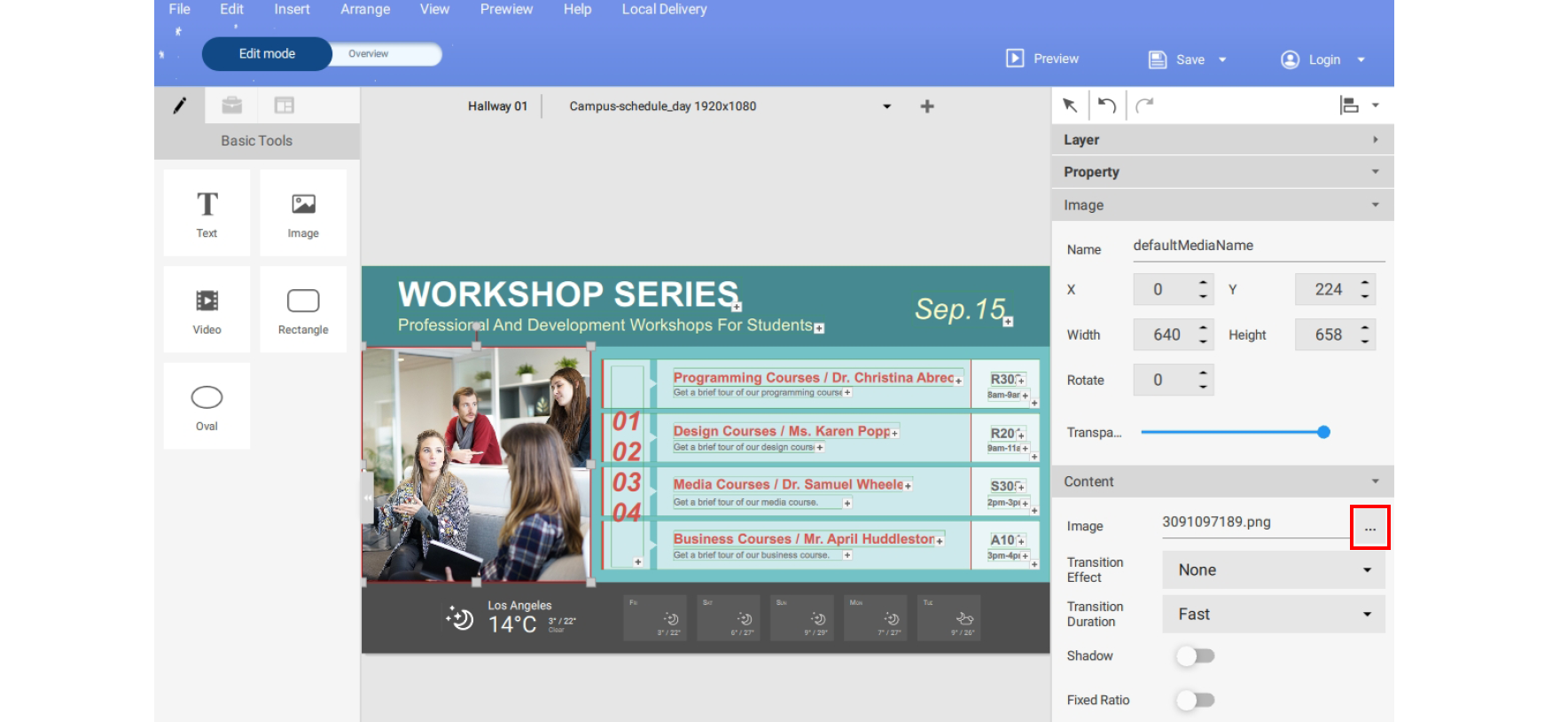Click the undo arrow icon
The height and width of the screenshot is (722, 1568).
1107,106
